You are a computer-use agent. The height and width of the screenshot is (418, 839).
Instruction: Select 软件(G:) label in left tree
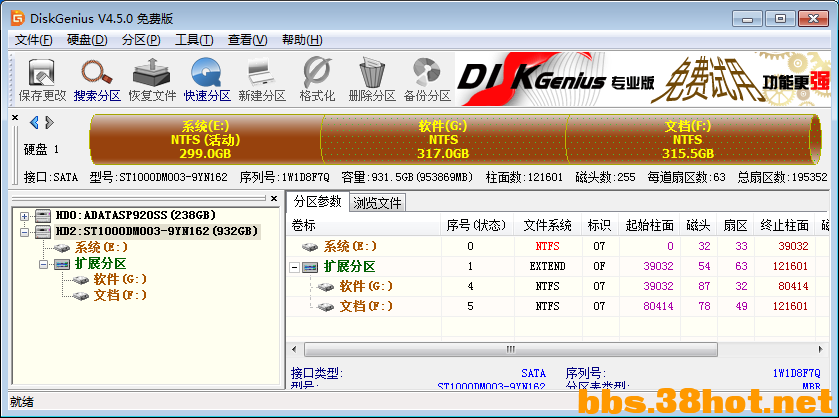pyautogui.click(x=120, y=279)
